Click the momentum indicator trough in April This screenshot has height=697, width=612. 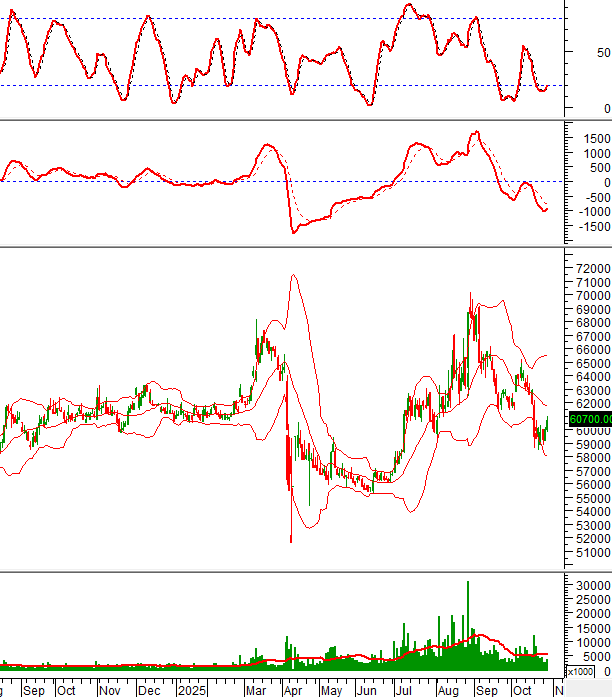[293, 232]
